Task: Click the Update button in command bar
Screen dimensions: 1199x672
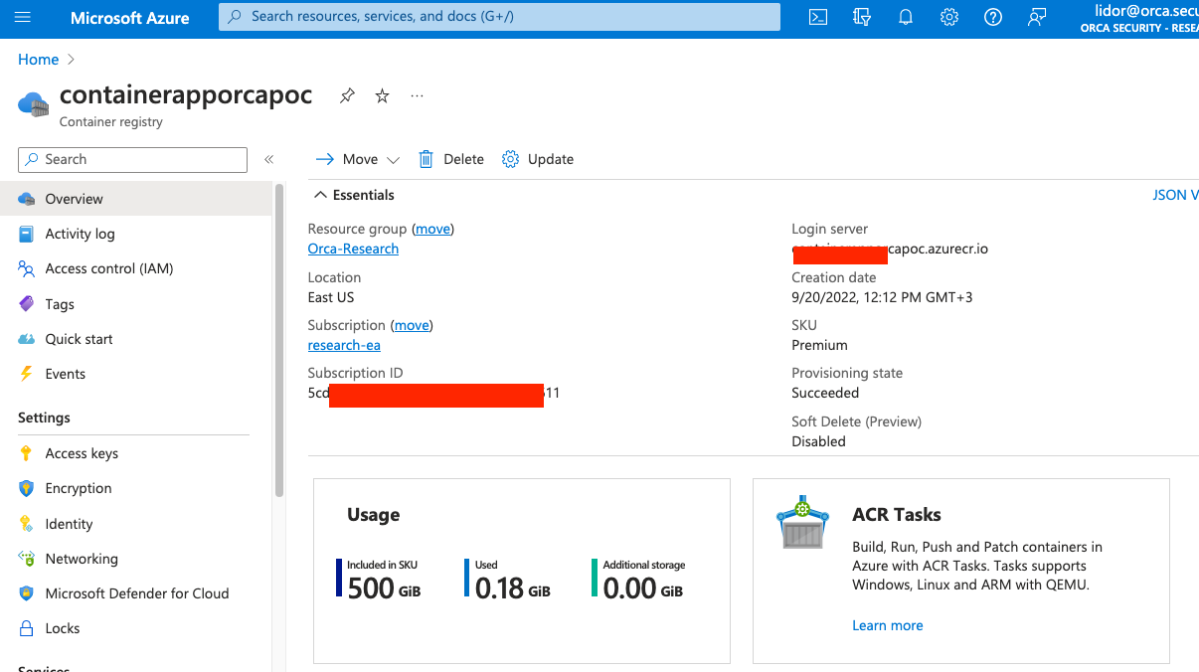Action: 538,159
